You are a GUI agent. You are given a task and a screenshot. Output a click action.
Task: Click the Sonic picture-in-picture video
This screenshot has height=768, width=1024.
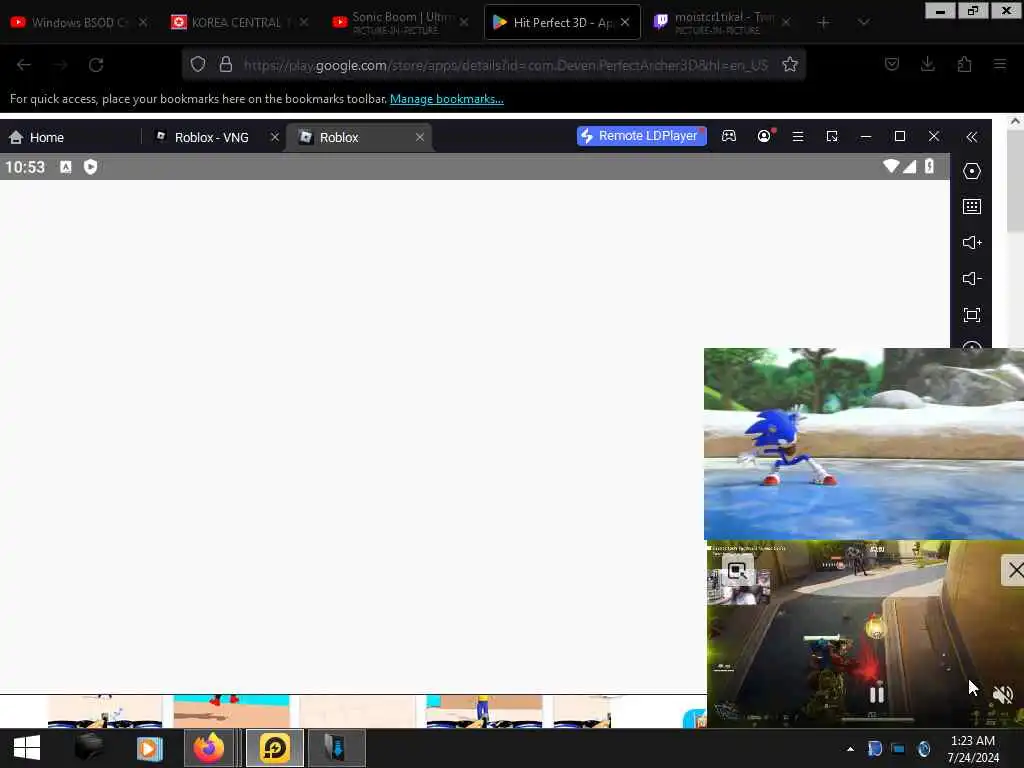pos(864,444)
